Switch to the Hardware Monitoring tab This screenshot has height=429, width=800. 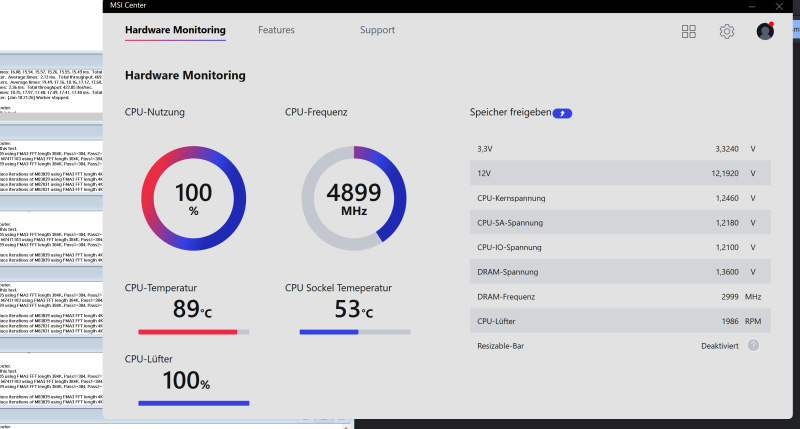coord(175,30)
